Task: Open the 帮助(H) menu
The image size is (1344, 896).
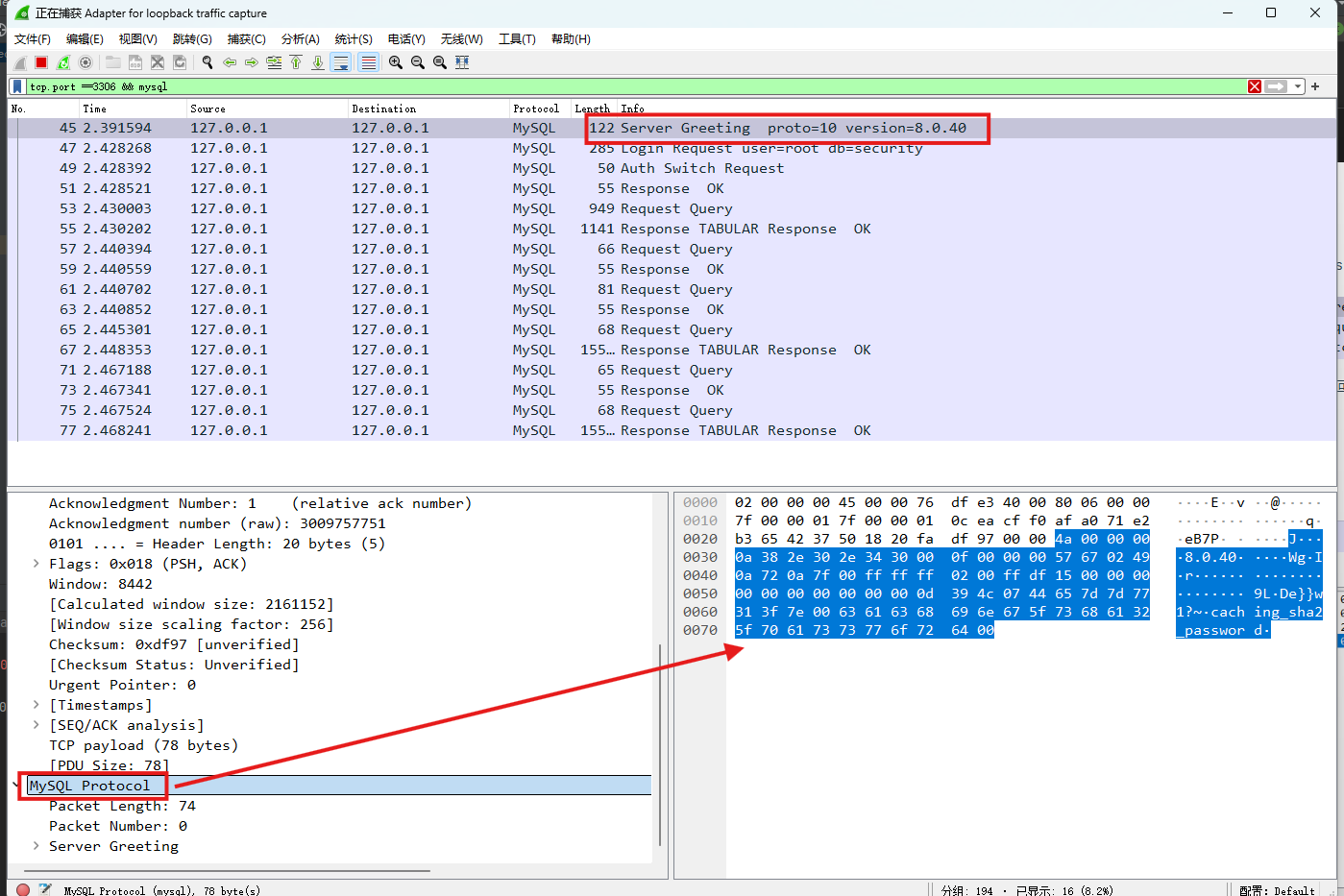Action: (x=571, y=39)
